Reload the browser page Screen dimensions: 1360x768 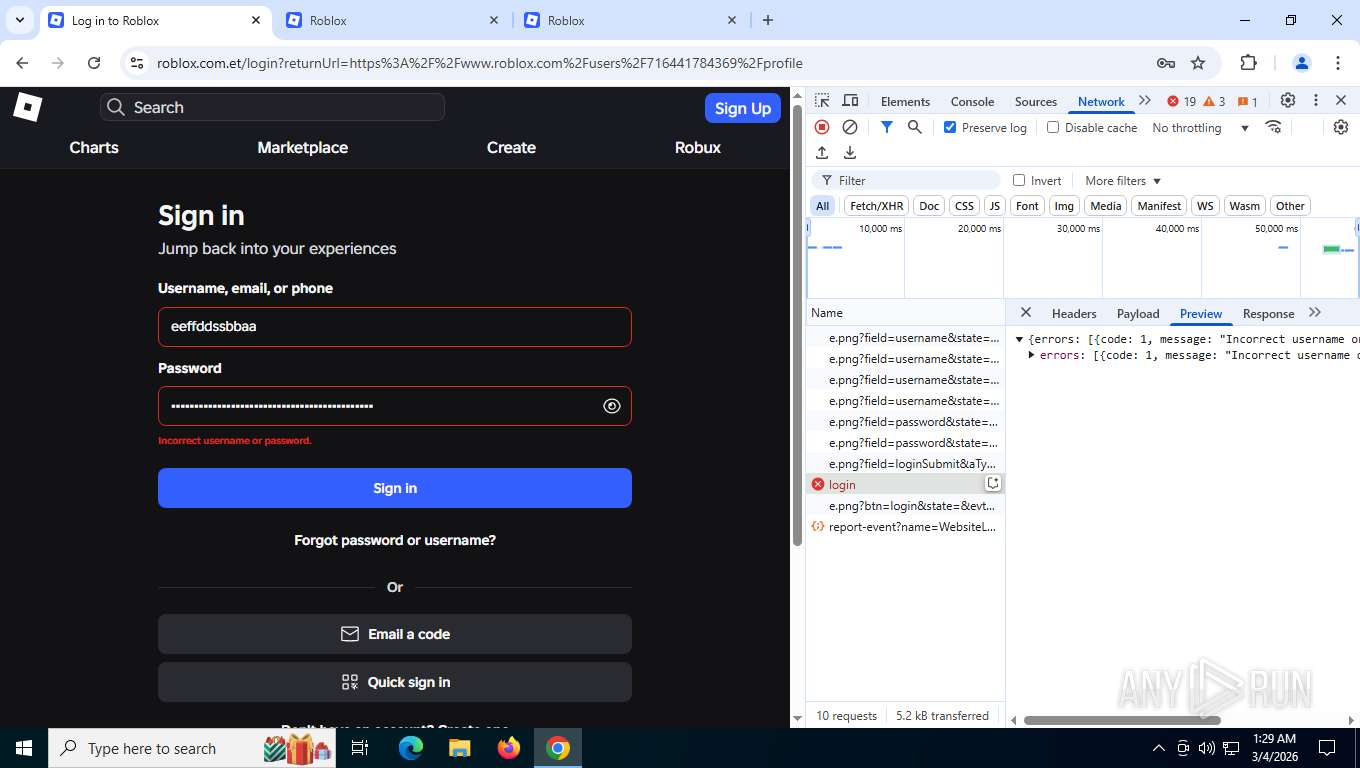coord(94,63)
